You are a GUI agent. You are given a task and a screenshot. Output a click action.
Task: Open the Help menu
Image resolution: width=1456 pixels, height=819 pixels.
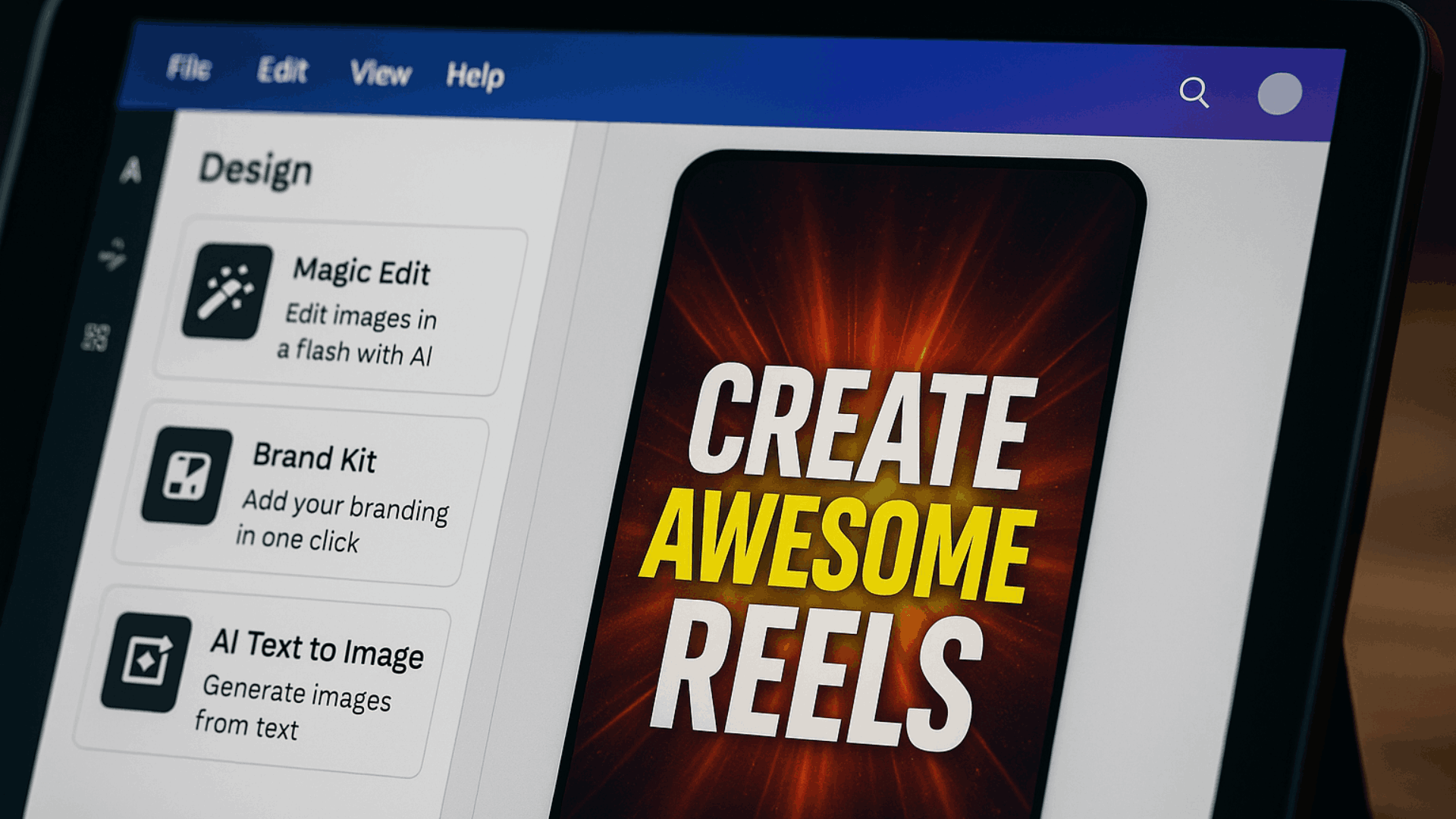click(x=475, y=77)
